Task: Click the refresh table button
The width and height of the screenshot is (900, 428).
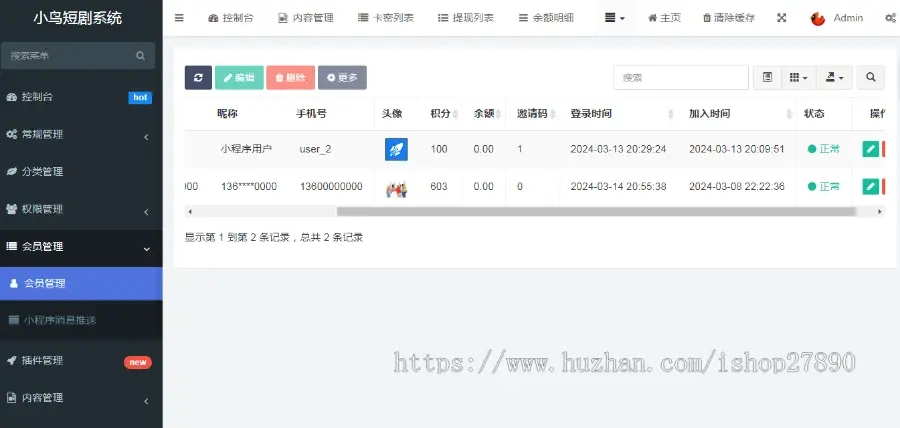Action: (198, 77)
